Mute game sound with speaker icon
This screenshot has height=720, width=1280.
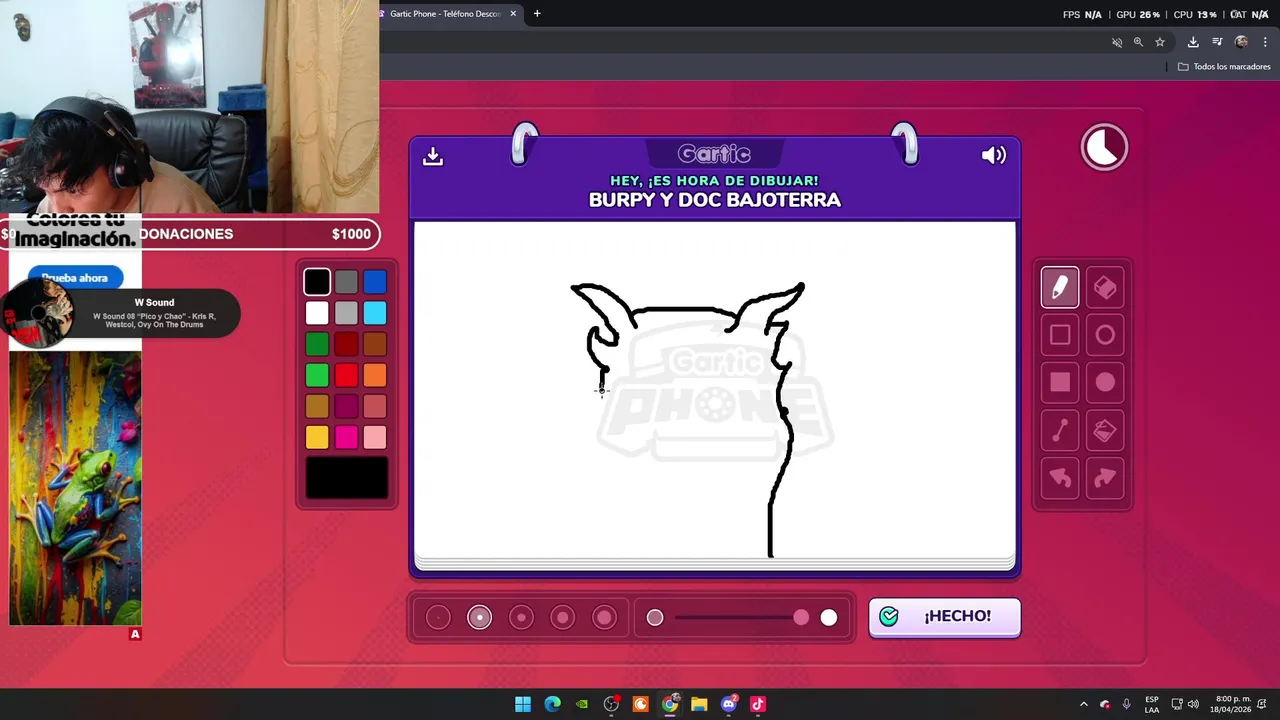coord(993,155)
